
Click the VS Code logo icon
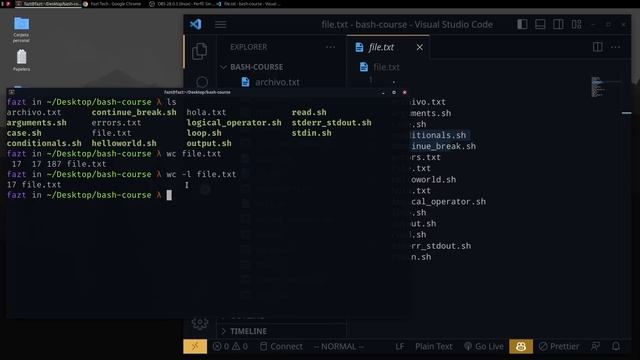(x=196, y=24)
